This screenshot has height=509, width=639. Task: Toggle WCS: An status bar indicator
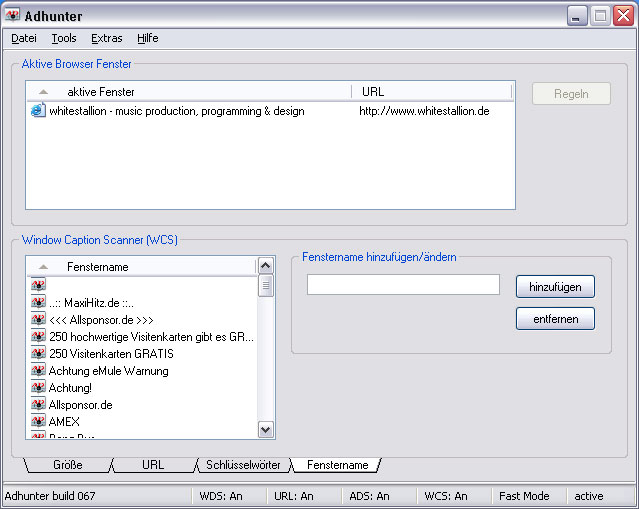pos(445,495)
